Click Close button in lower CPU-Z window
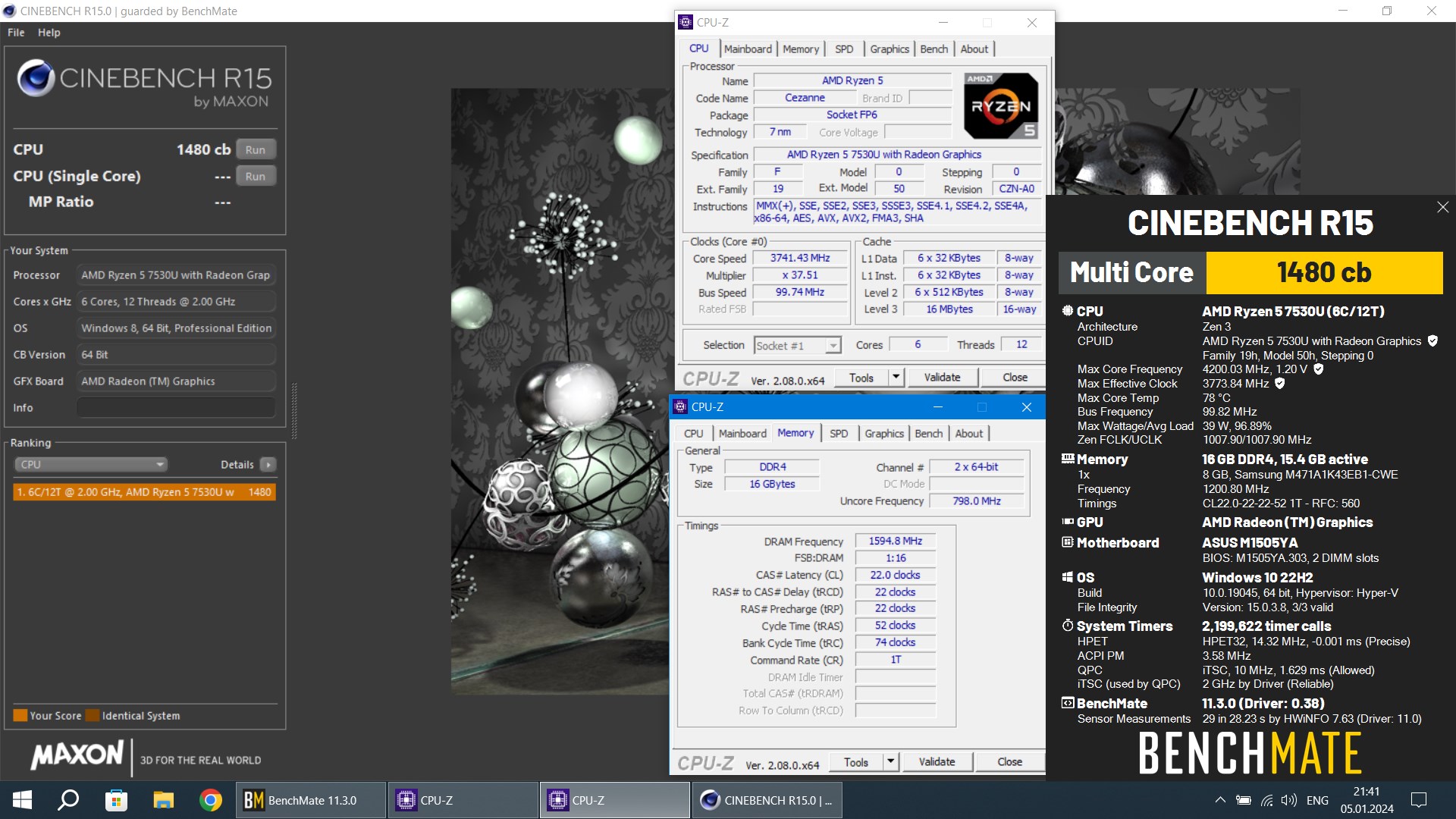1456x819 pixels. point(1009,762)
